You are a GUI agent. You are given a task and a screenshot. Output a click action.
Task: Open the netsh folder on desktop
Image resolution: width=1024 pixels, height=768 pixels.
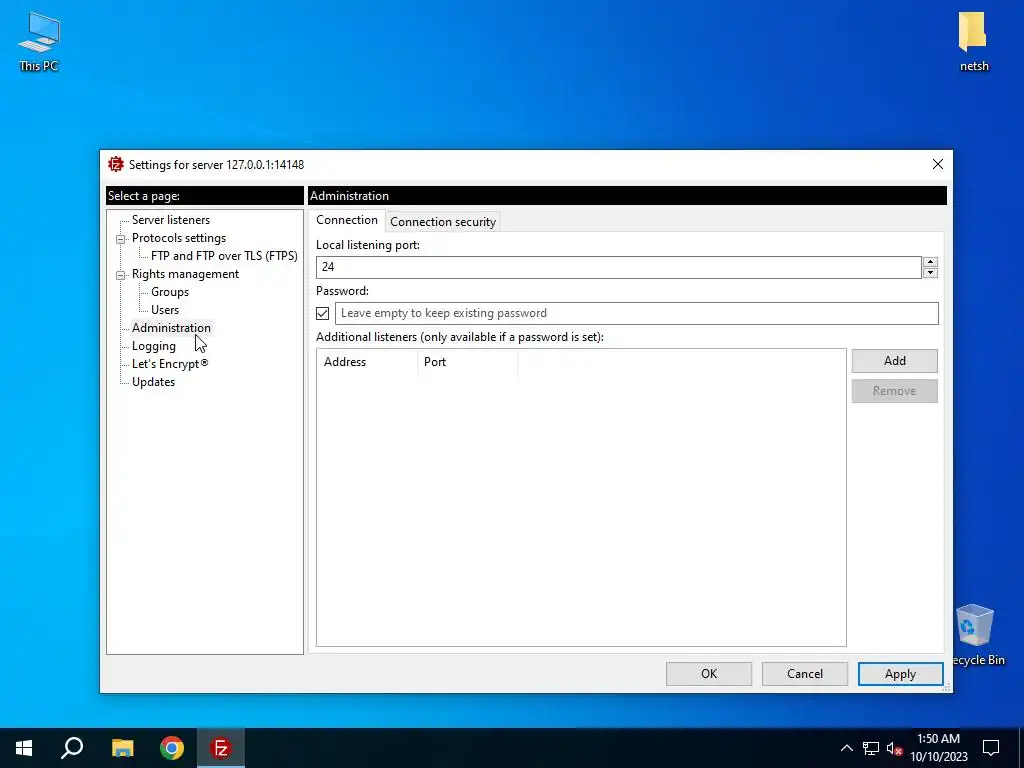[x=973, y=41]
